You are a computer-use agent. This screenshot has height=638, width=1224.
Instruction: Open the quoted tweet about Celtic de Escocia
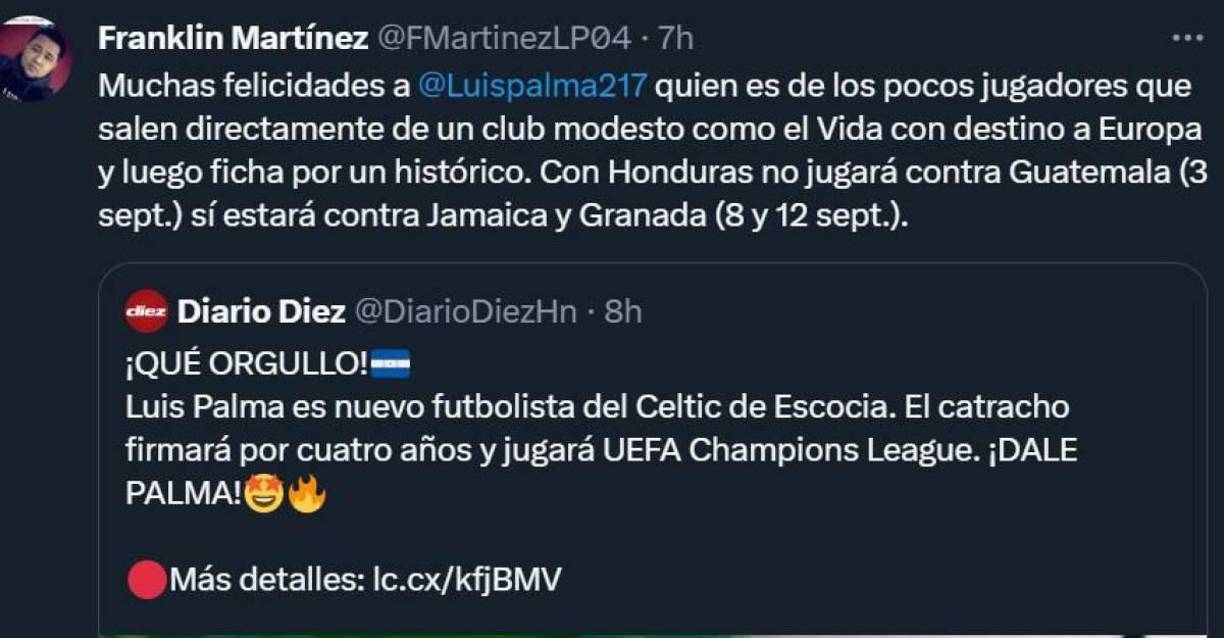tap(600, 430)
